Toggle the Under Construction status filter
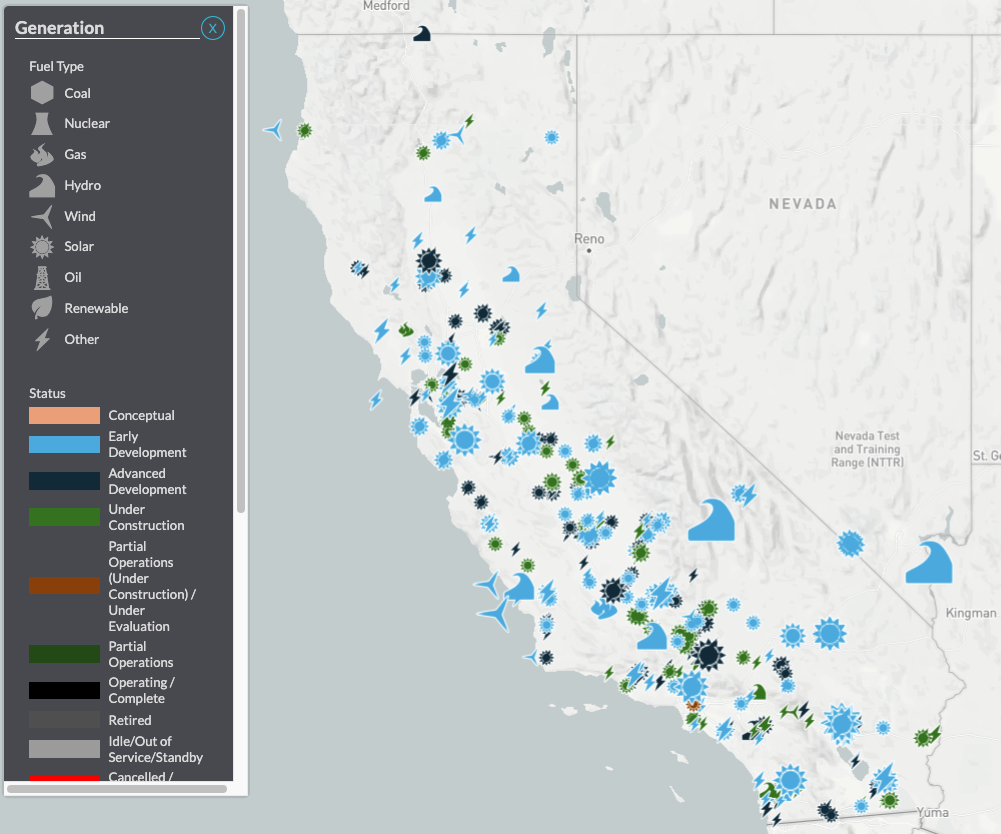 click(62, 517)
